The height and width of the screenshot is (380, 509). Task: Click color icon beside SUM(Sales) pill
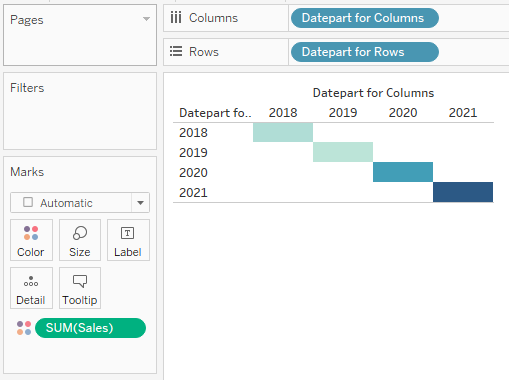pyautogui.click(x=24, y=328)
